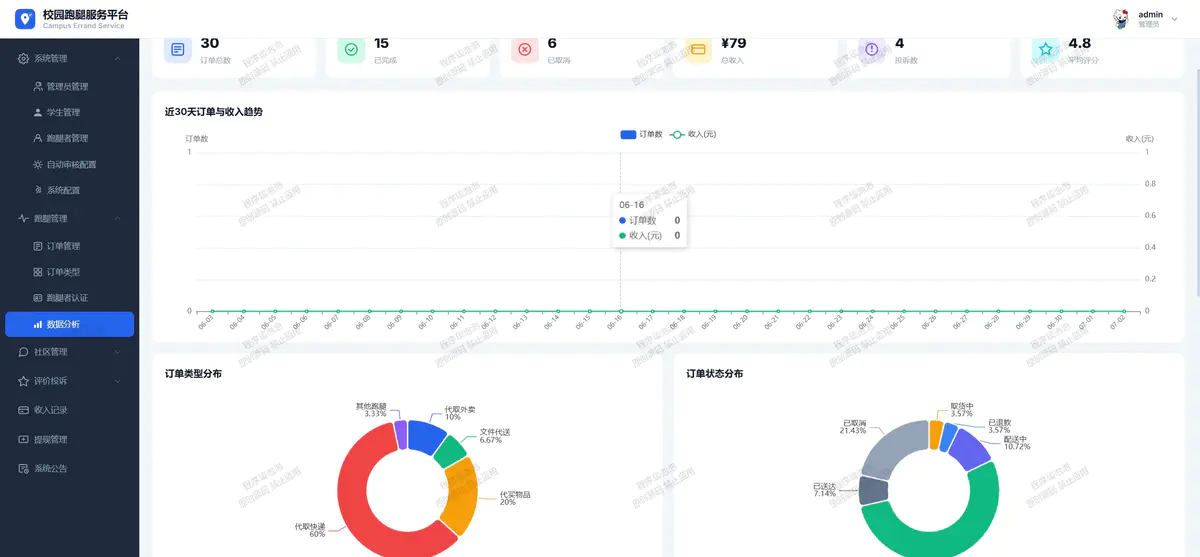Click the purple 配送中 status slice
Image resolution: width=1200 pixels, height=557 pixels.
[968, 448]
